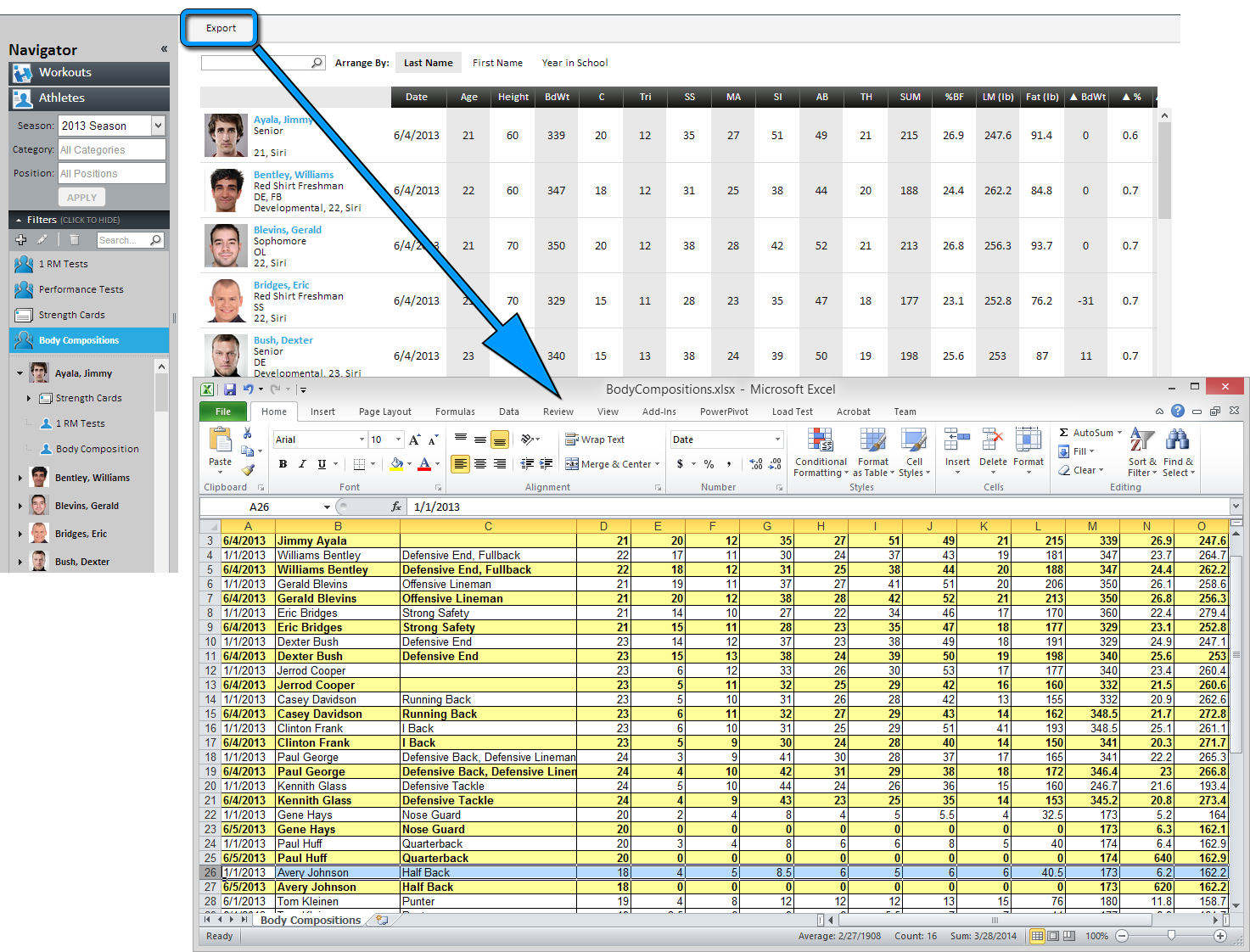Expand Strength Cards under Ayala, Jimmy
This screenshot has width=1250, height=952.
tap(29, 398)
